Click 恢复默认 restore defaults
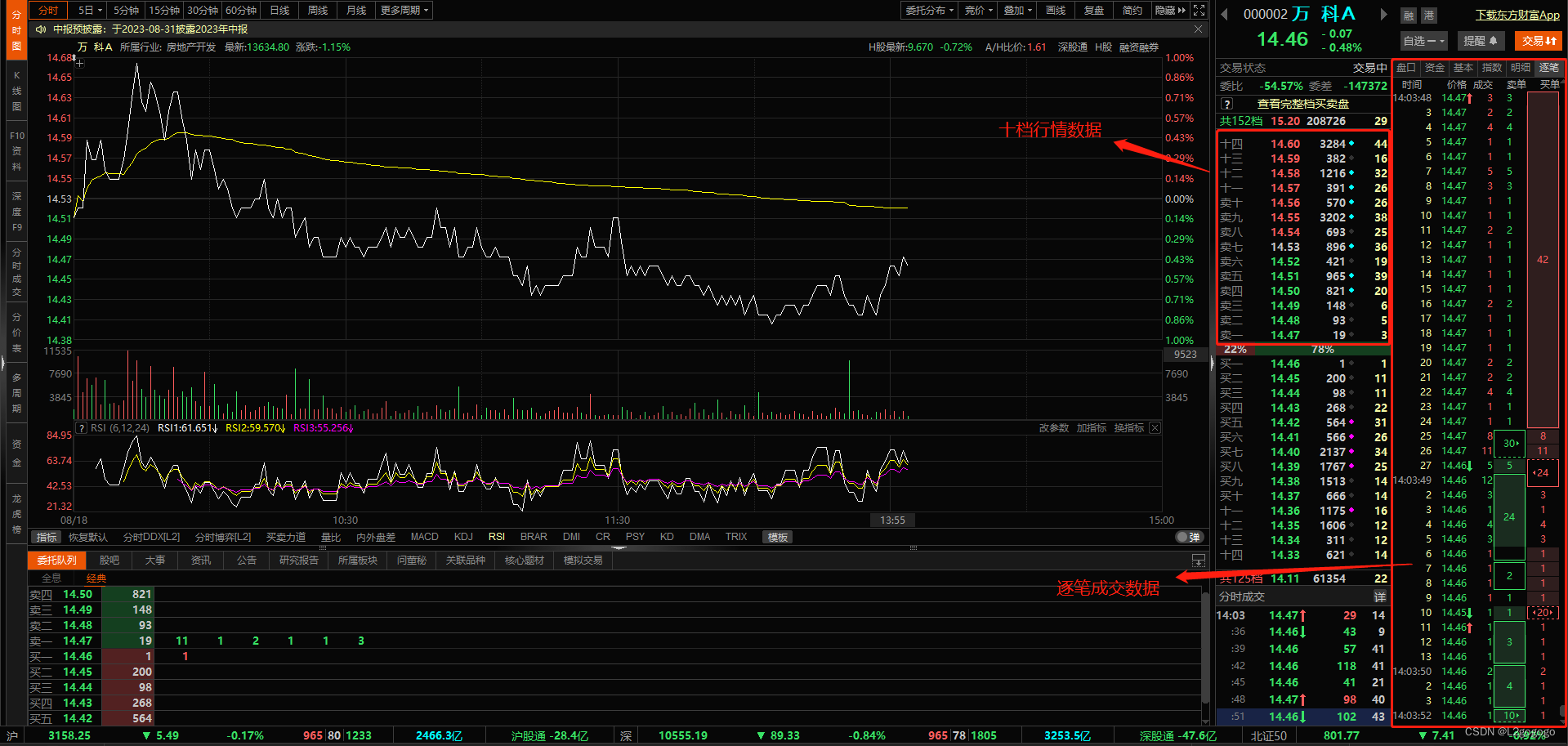The height and width of the screenshot is (746, 1568). (x=88, y=537)
